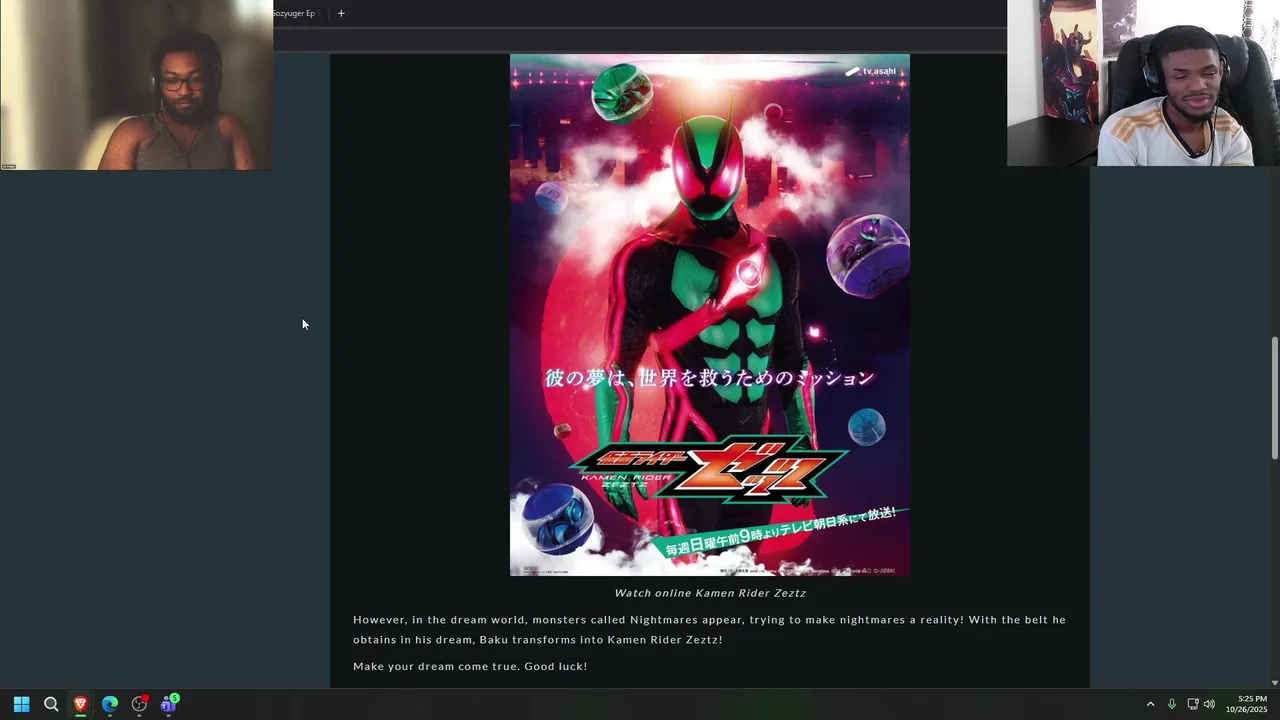Click the caption 'Watch online Kamen Rider Zeztz'

tap(710, 593)
